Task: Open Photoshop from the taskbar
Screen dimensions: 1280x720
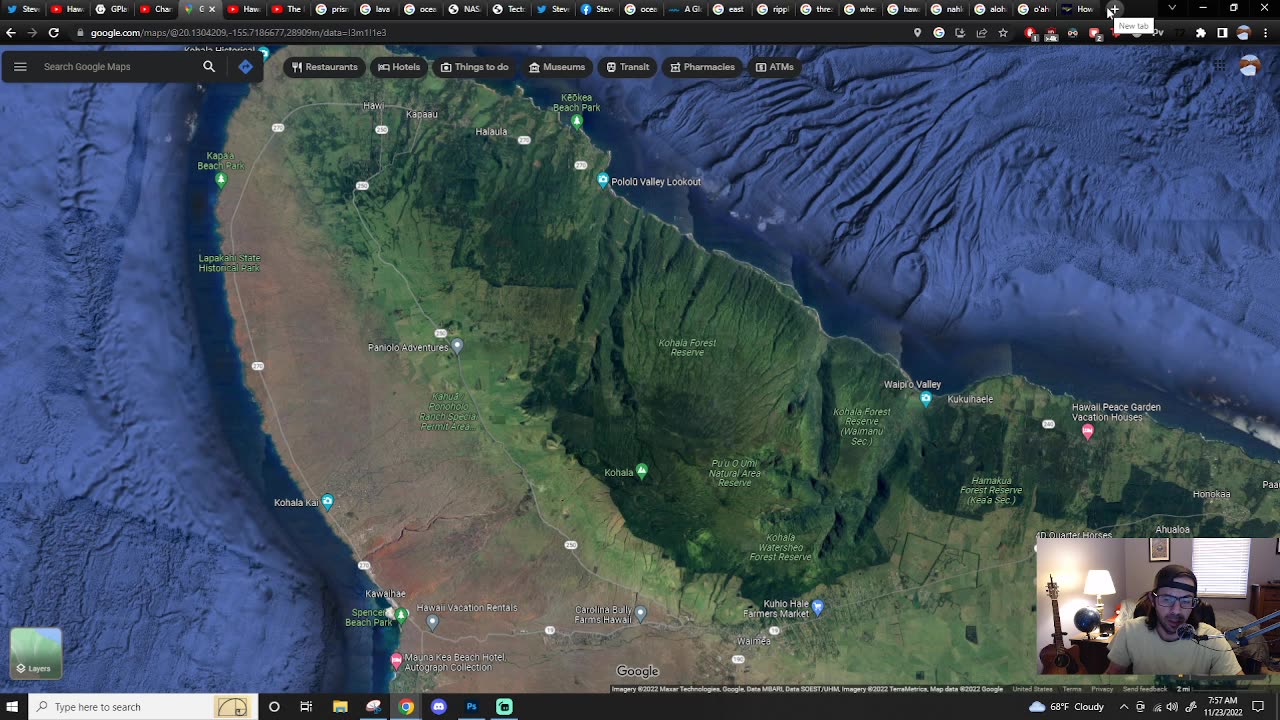Action: [471, 707]
